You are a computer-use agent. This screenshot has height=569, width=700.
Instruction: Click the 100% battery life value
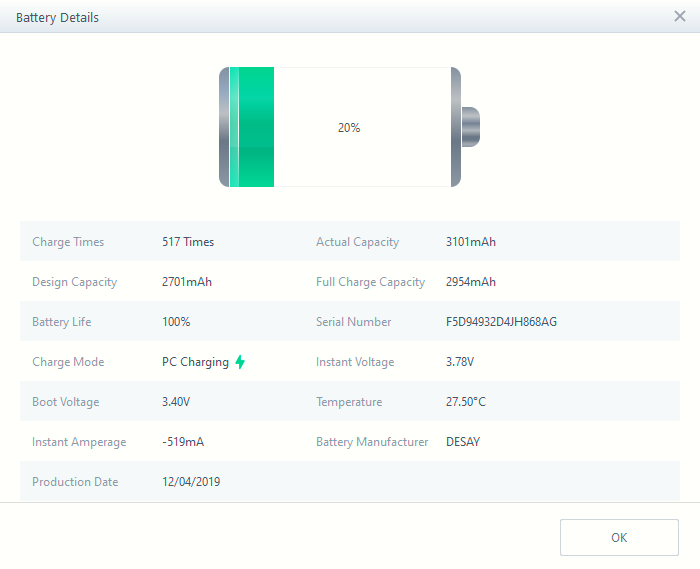click(x=176, y=322)
